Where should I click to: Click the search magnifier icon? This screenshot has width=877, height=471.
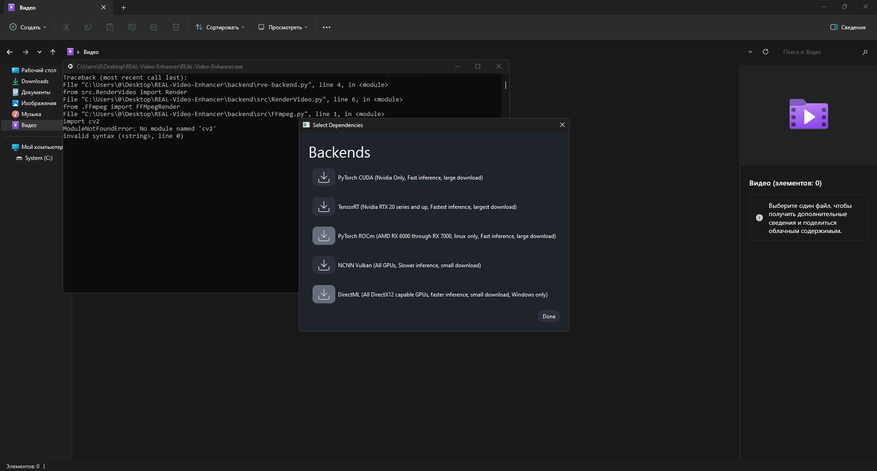pyautogui.click(x=865, y=52)
